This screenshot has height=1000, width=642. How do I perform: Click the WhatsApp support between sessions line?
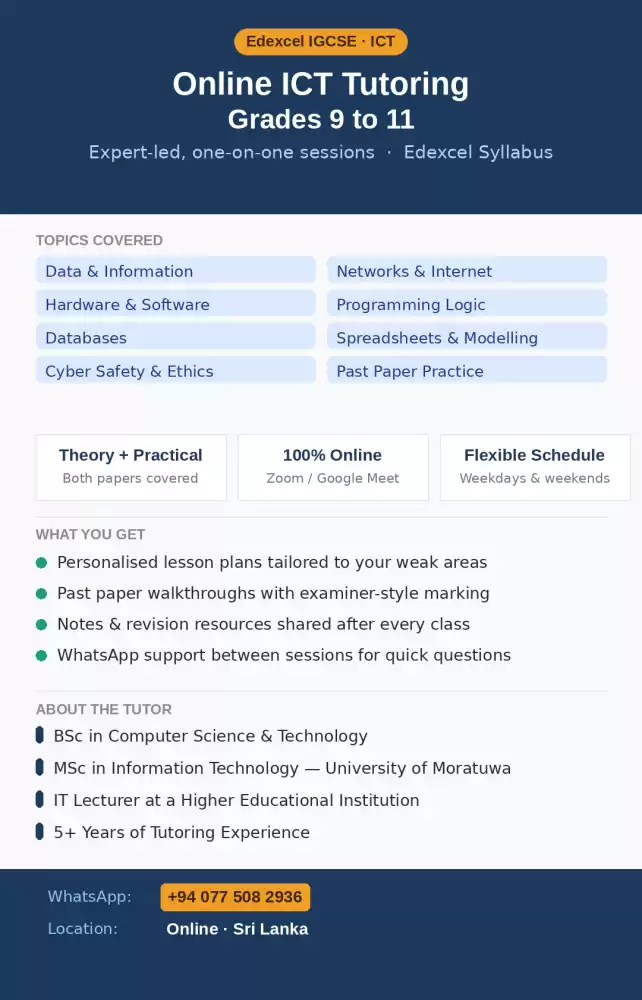[x=284, y=656]
